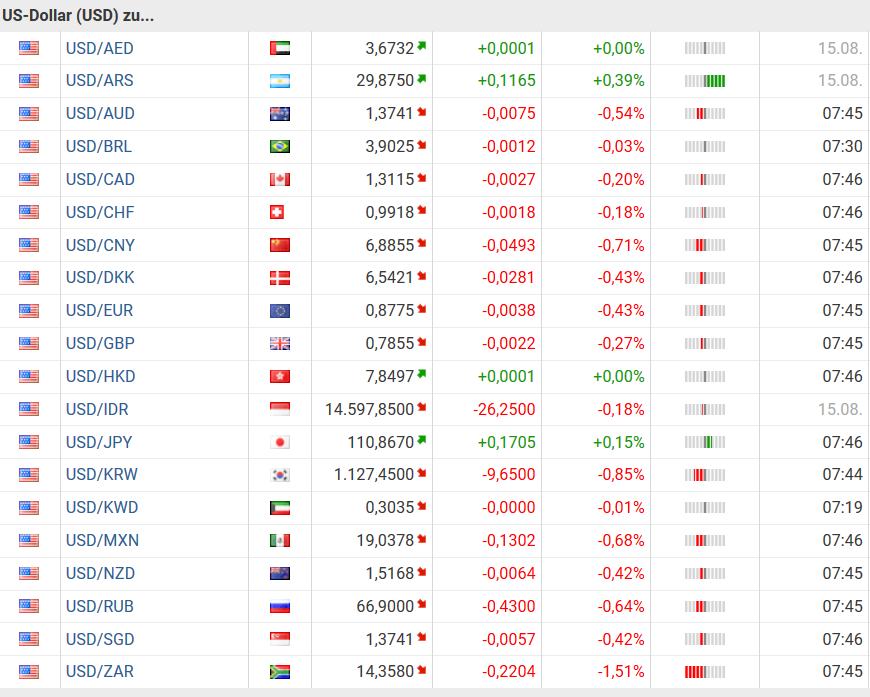Click the US flag beside USD/AED

29,48
